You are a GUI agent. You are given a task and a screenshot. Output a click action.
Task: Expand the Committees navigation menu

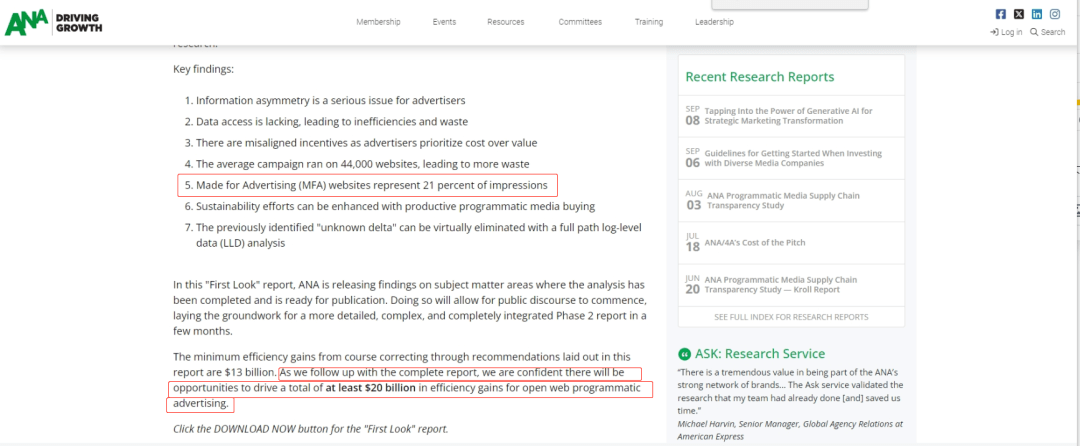(x=580, y=22)
